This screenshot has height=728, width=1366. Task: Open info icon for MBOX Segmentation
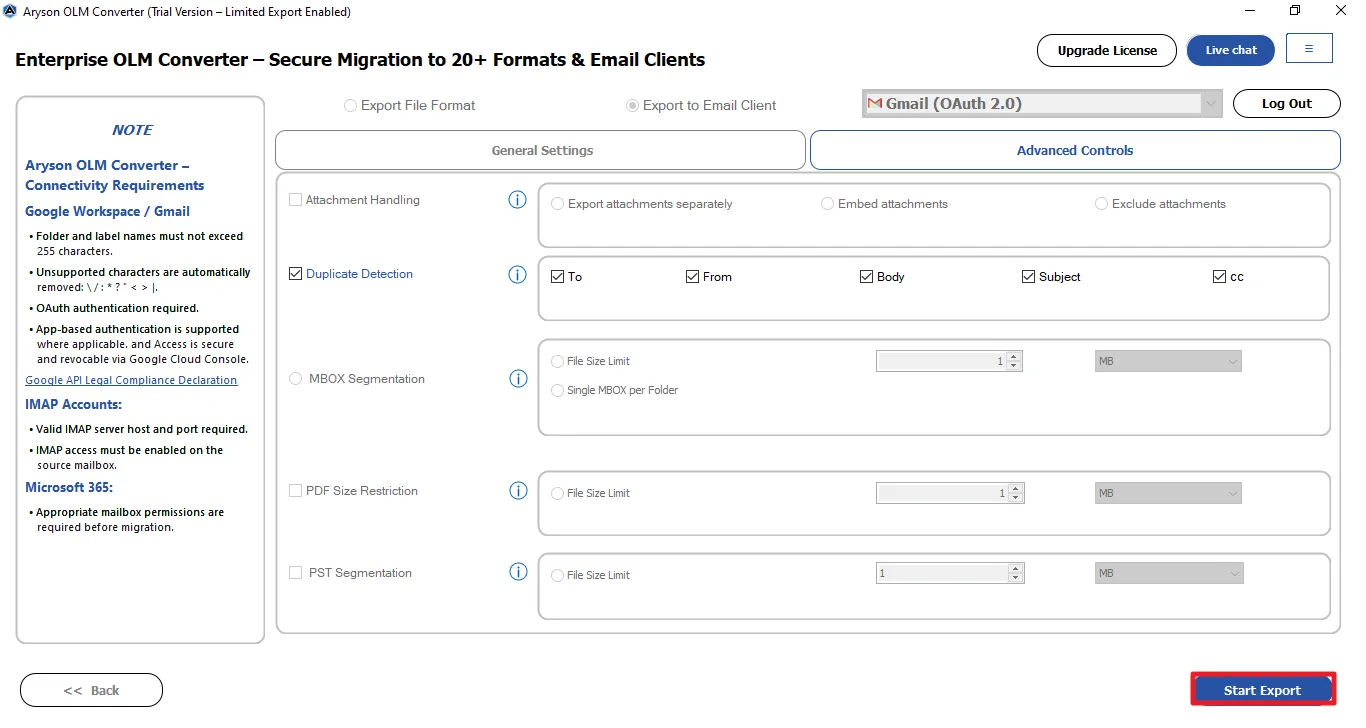point(517,379)
